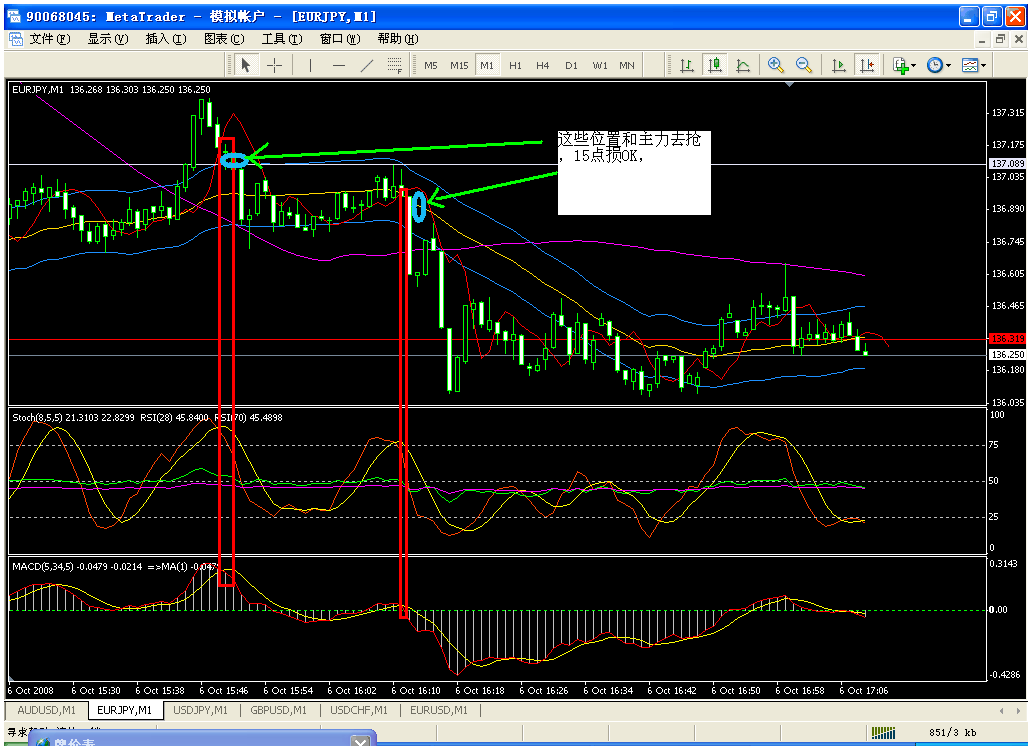Viewport: 1032px width, 746px height.
Task: Pick the horizontal line tool
Action: coord(339,65)
